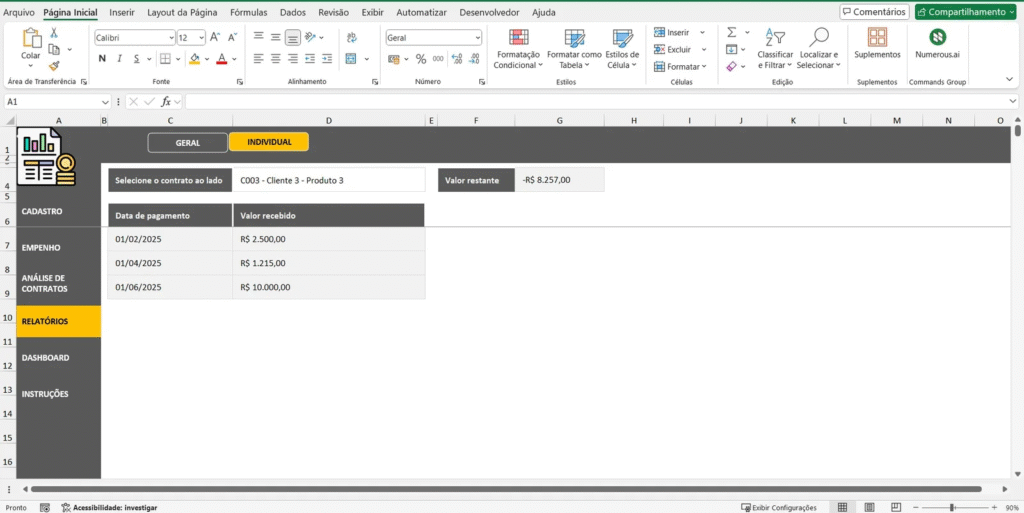This screenshot has height=513, width=1024.
Task: Click the Format Painter brush icon
Action: [54, 66]
